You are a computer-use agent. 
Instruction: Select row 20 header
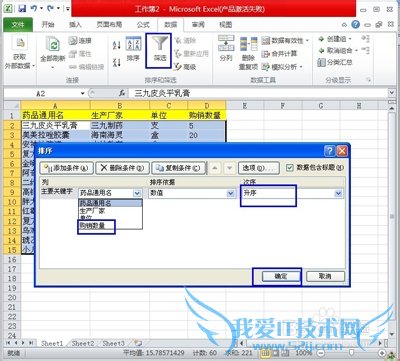click(x=12, y=297)
